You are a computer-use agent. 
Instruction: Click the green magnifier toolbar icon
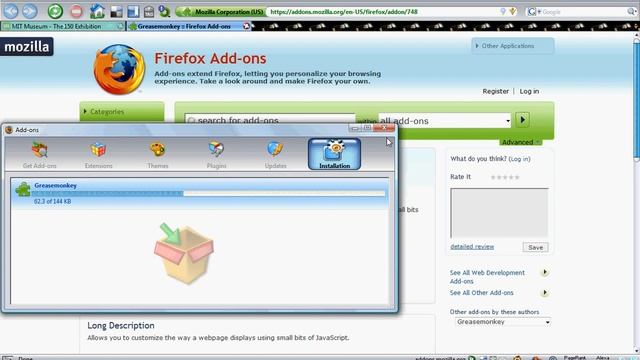tap(164, 11)
